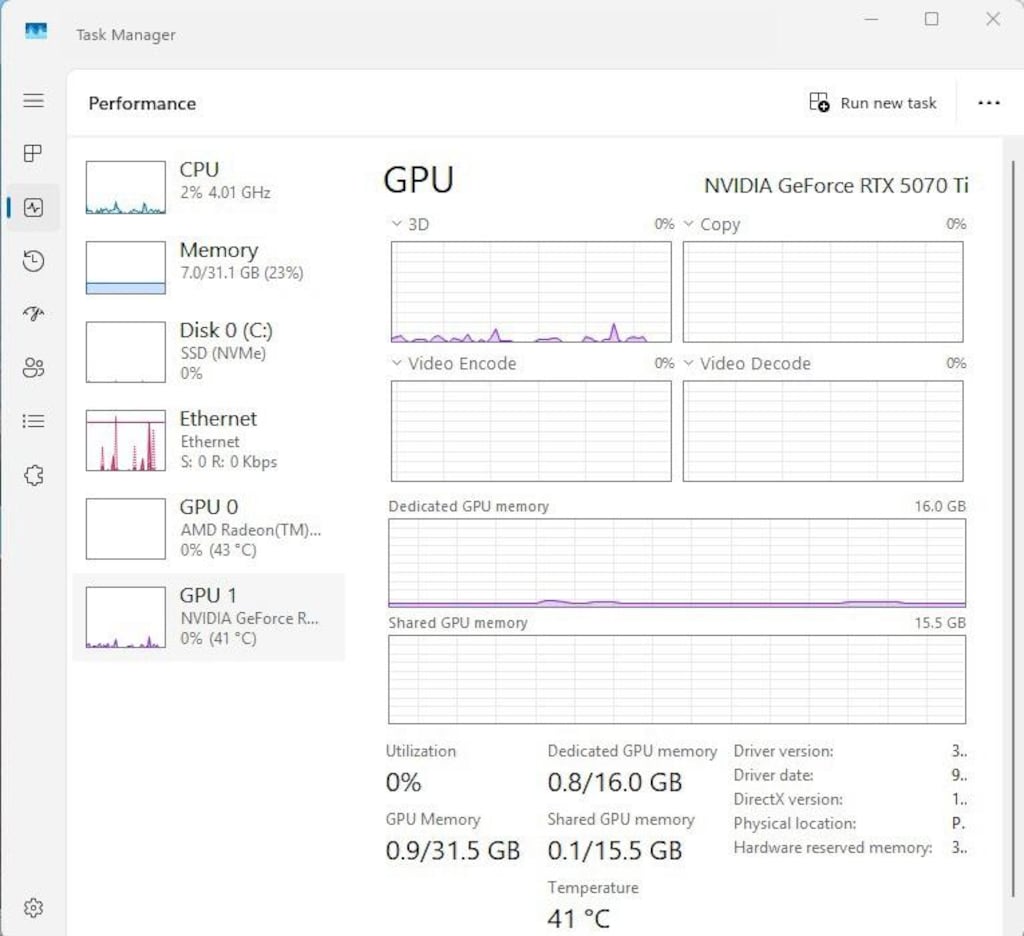Select the Performance page icon
The width and height of the screenshot is (1024, 936).
(33, 208)
